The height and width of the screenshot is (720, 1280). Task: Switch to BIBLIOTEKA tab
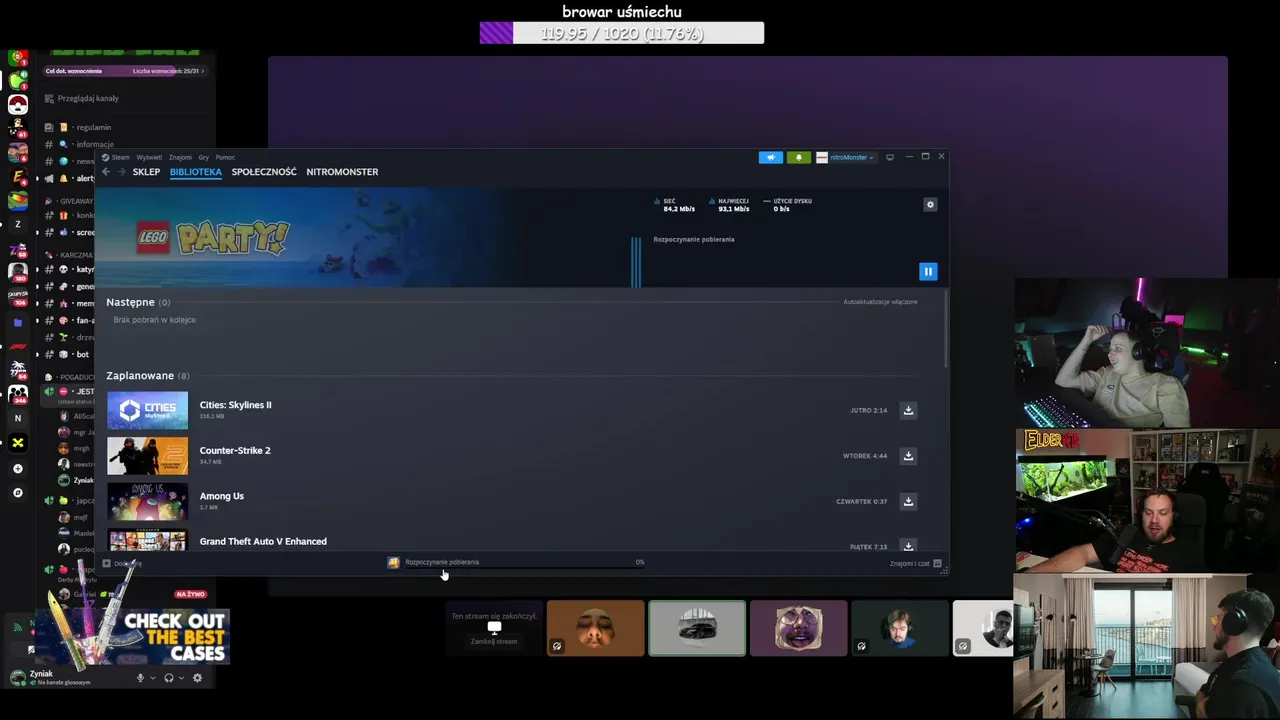pyautogui.click(x=196, y=172)
